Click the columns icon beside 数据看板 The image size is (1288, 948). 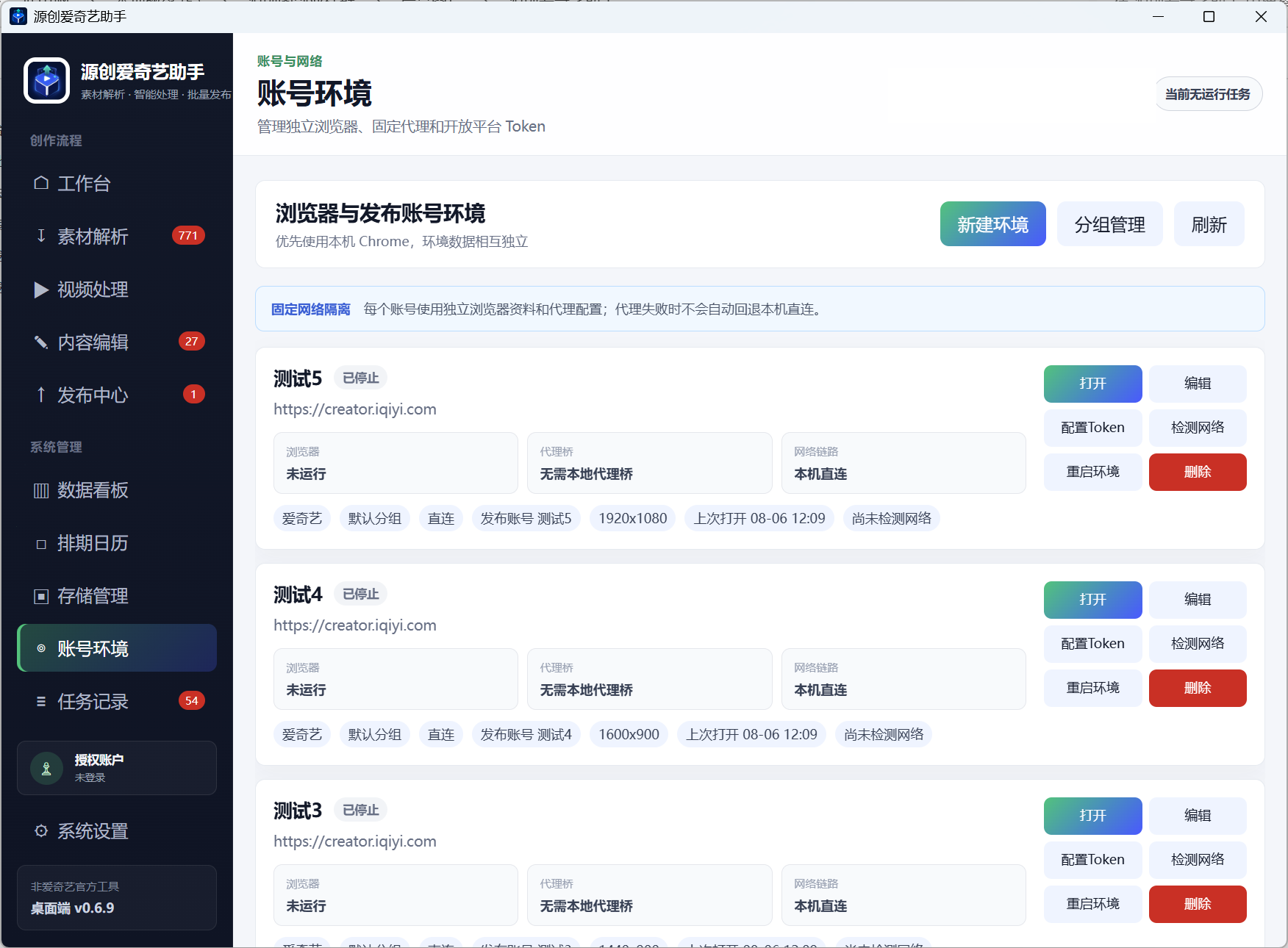pyautogui.click(x=41, y=490)
